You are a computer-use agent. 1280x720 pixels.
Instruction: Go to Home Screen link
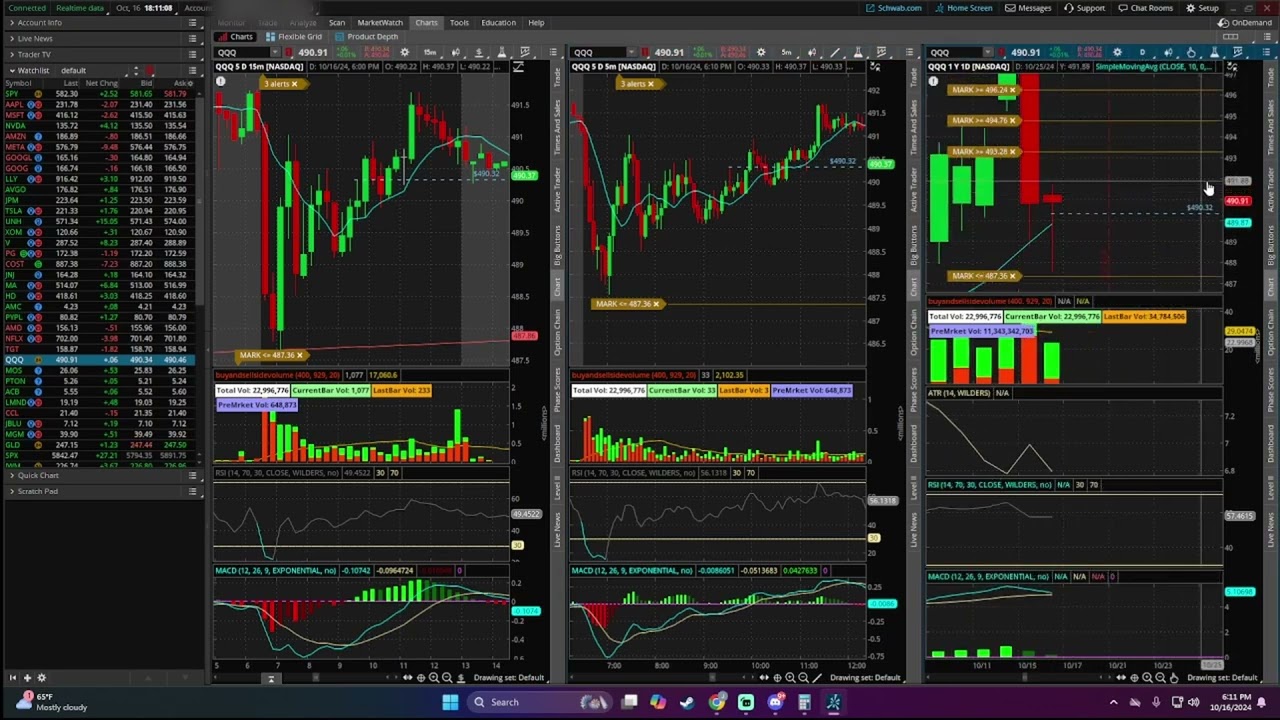(x=964, y=8)
